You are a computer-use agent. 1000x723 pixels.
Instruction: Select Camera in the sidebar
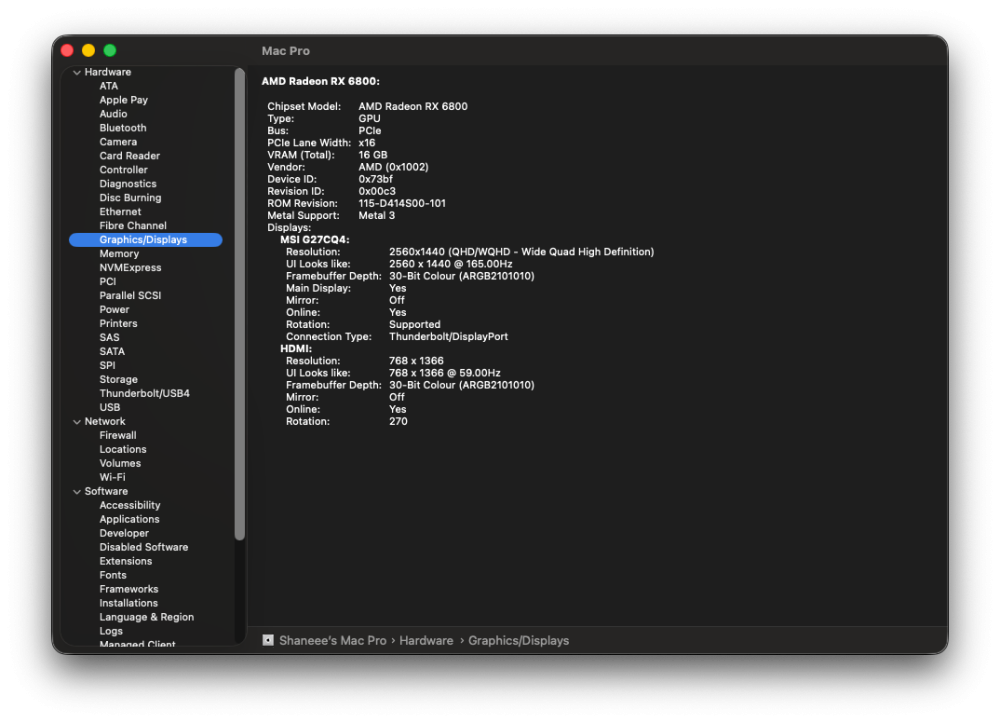[118, 142]
